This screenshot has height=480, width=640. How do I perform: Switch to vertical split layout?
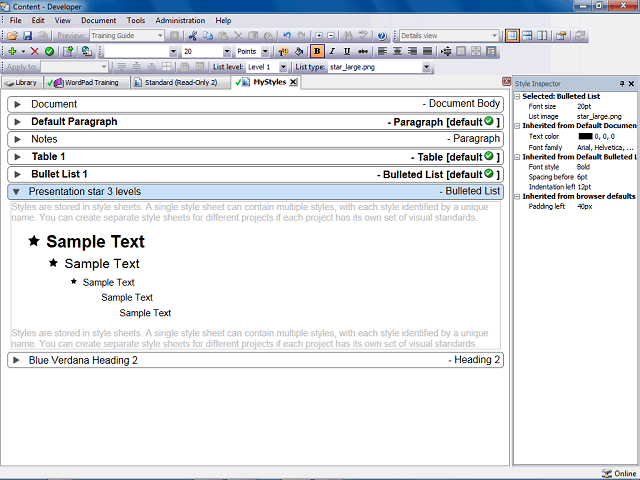tap(542, 36)
